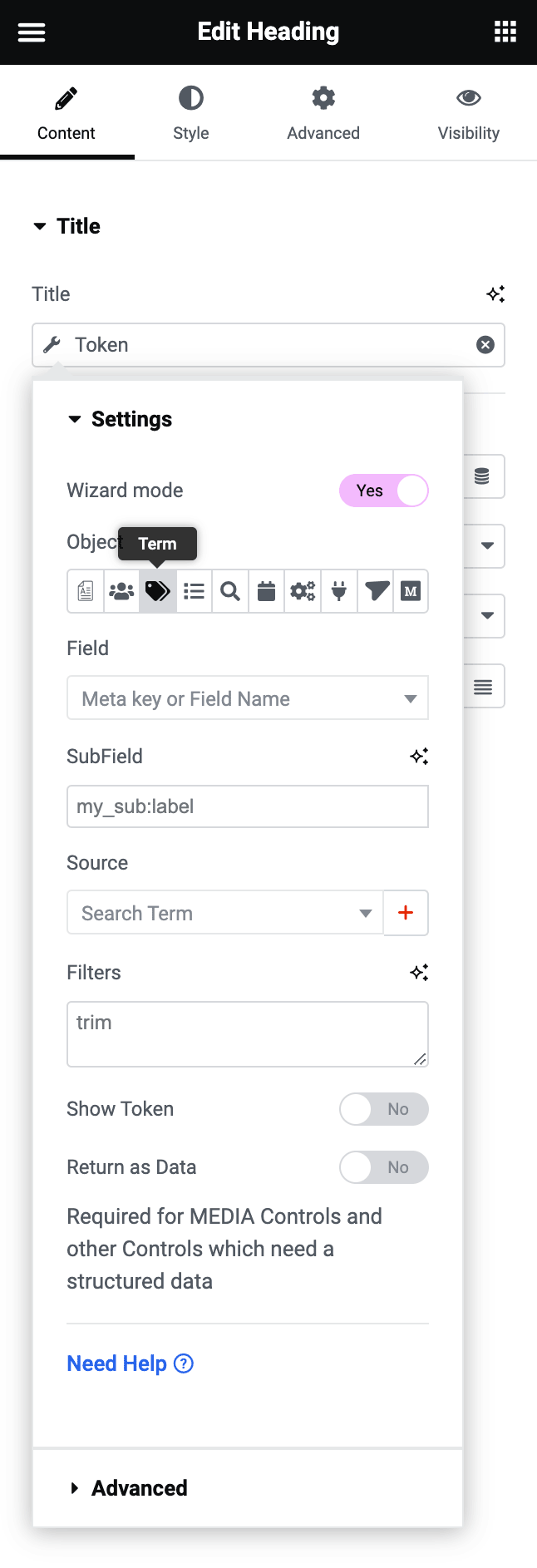Pick the magnifier search object icon
Image resolution: width=537 pixels, height=1568 pixels.
point(230,591)
